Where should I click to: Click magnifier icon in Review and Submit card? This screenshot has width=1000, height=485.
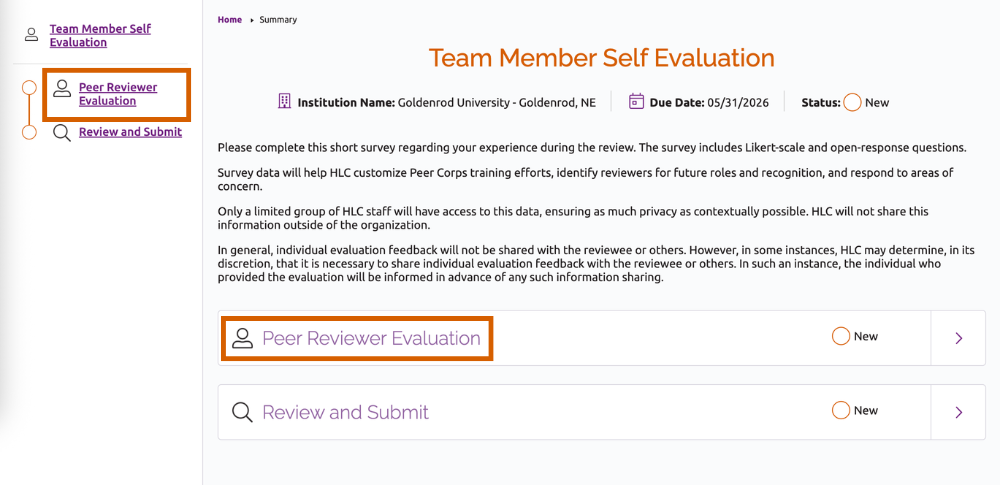pyautogui.click(x=242, y=412)
